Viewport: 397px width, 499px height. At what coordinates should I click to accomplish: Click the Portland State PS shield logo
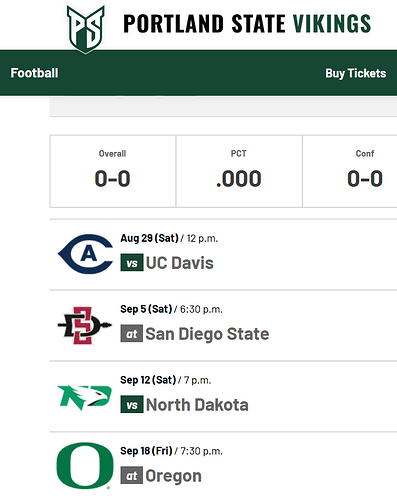pyautogui.click(x=86, y=29)
